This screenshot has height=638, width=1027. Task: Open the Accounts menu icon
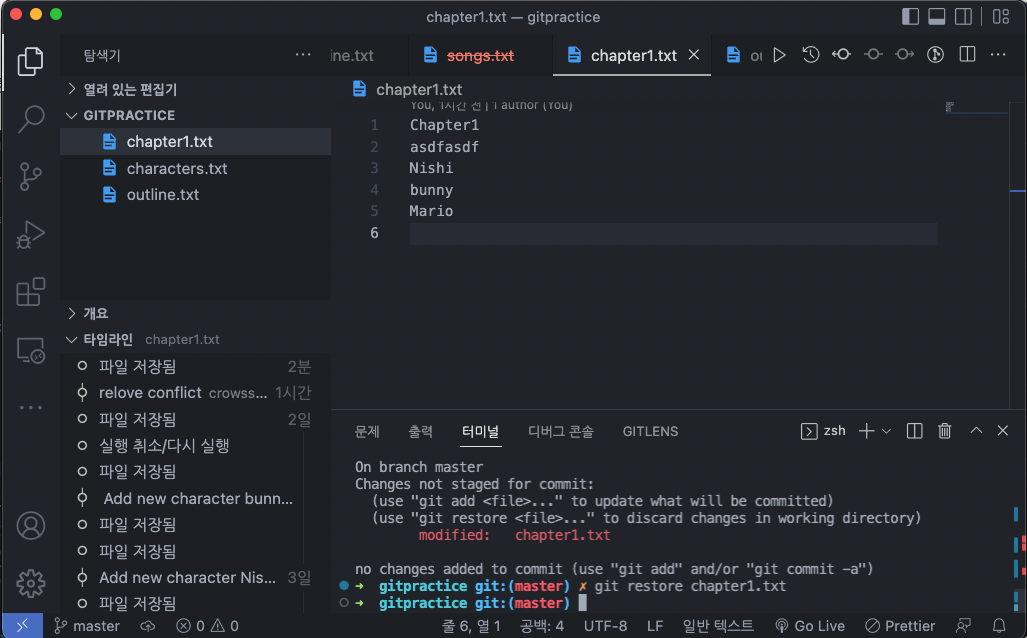point(30,525)
